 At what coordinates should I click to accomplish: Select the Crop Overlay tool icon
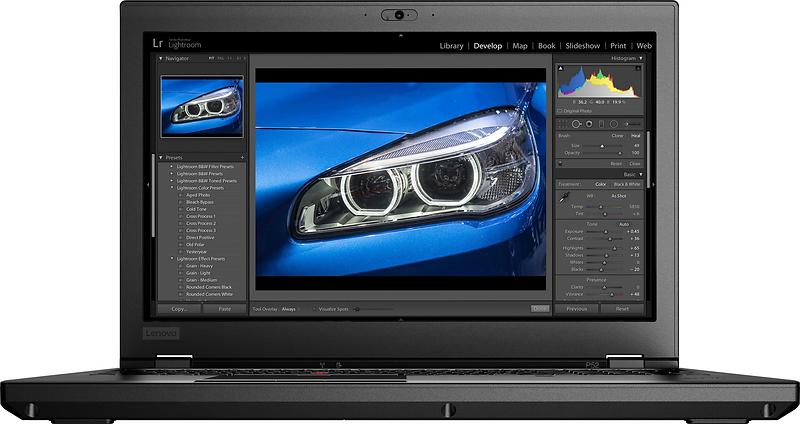tap(564, 123)
